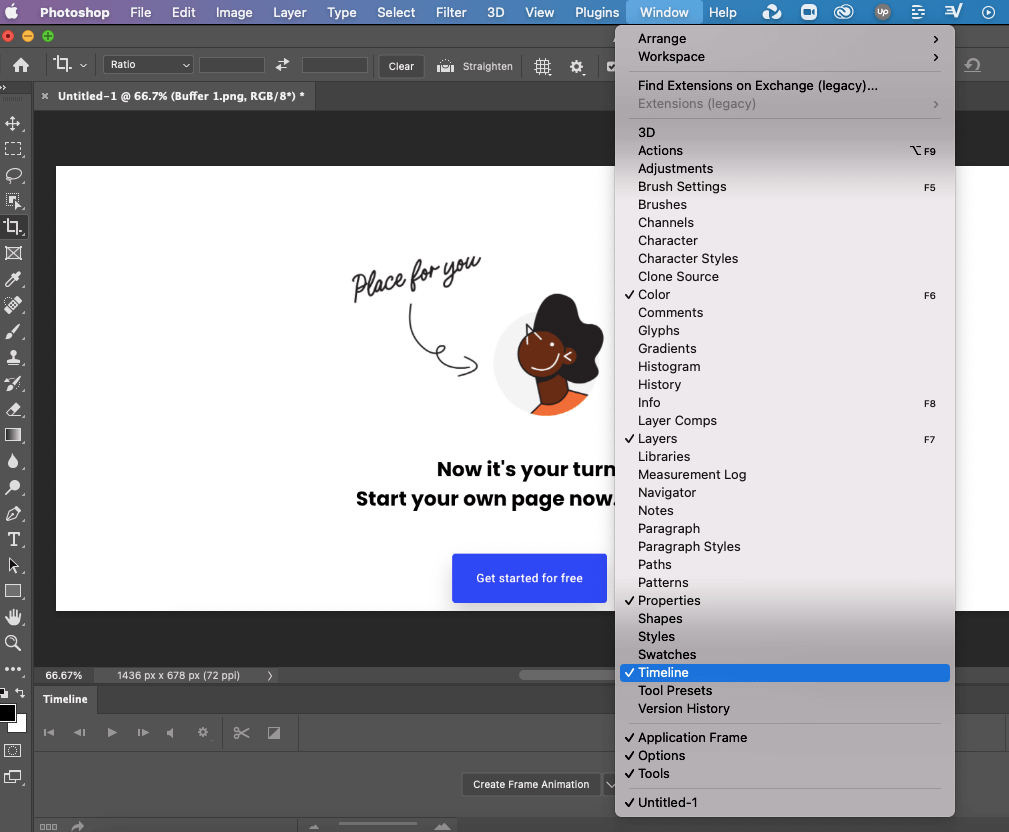Open the Timeline panel settings gear icon
The width and height of the screenshot is (1009, 832).
pos(203,732)
